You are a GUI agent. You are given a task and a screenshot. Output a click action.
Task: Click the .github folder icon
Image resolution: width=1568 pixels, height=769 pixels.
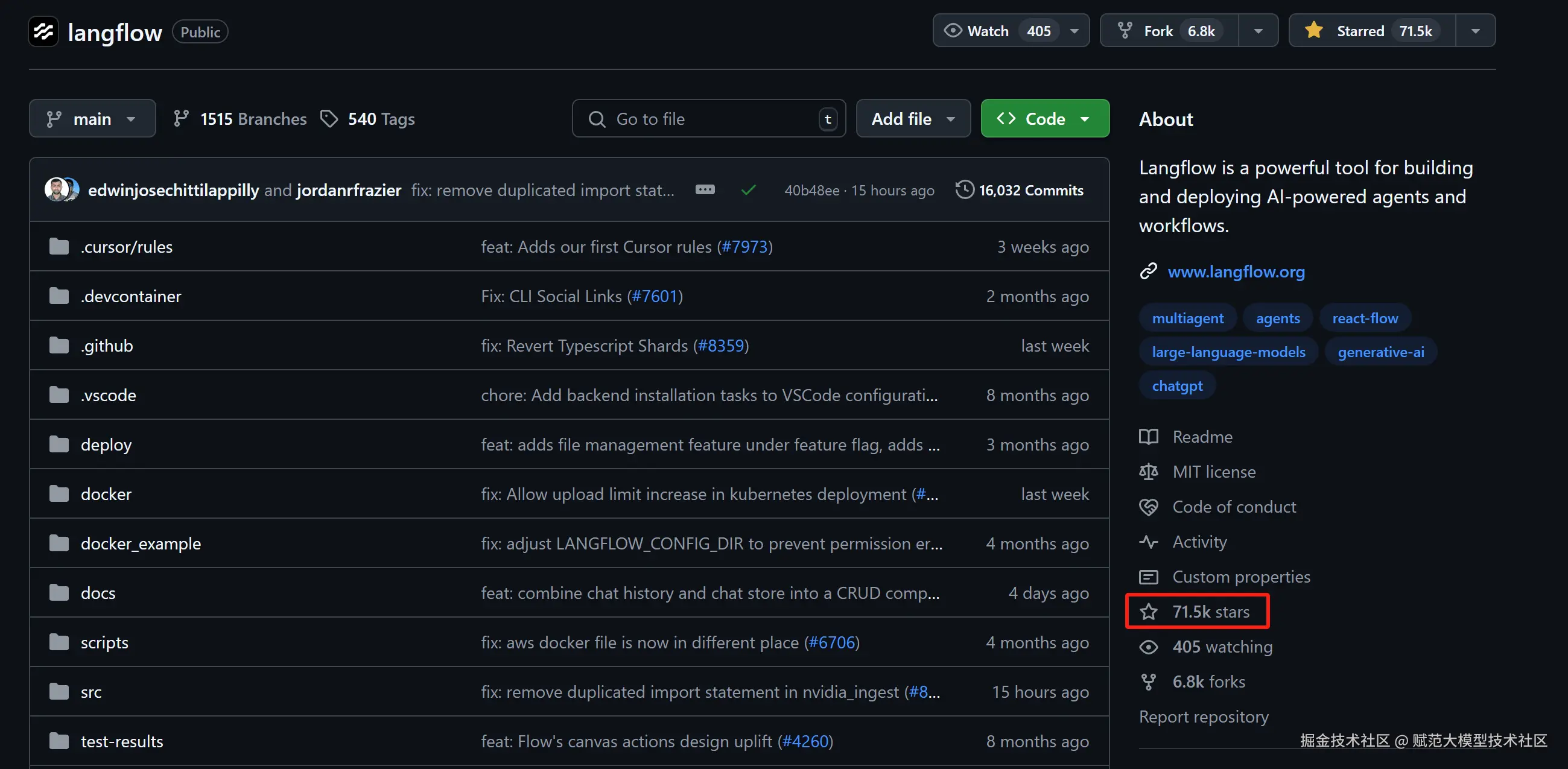[x=59, y=346]
